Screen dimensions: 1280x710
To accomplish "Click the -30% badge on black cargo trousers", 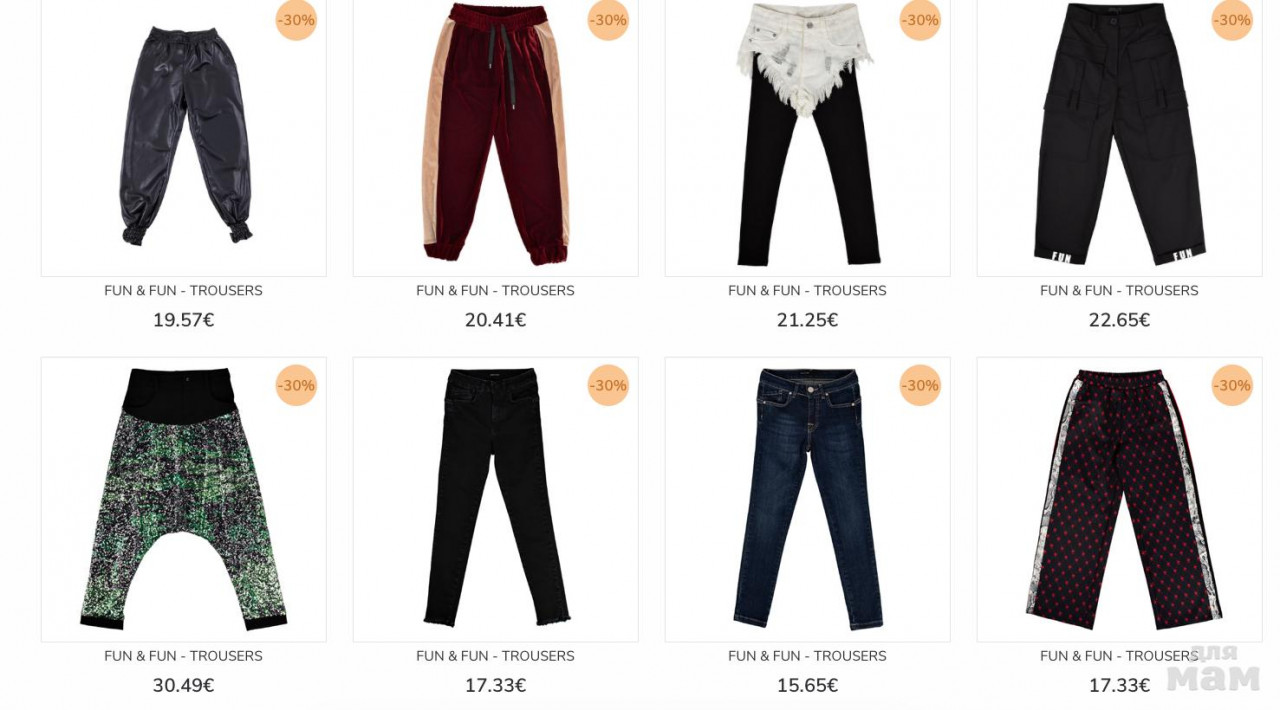I will pyautogui.click(x=1232, y=20).
